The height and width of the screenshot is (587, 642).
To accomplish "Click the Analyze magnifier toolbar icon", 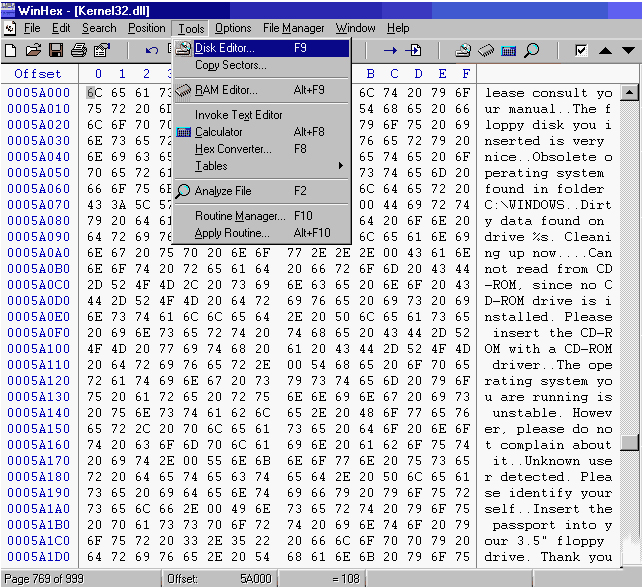I will coord(531,50).
